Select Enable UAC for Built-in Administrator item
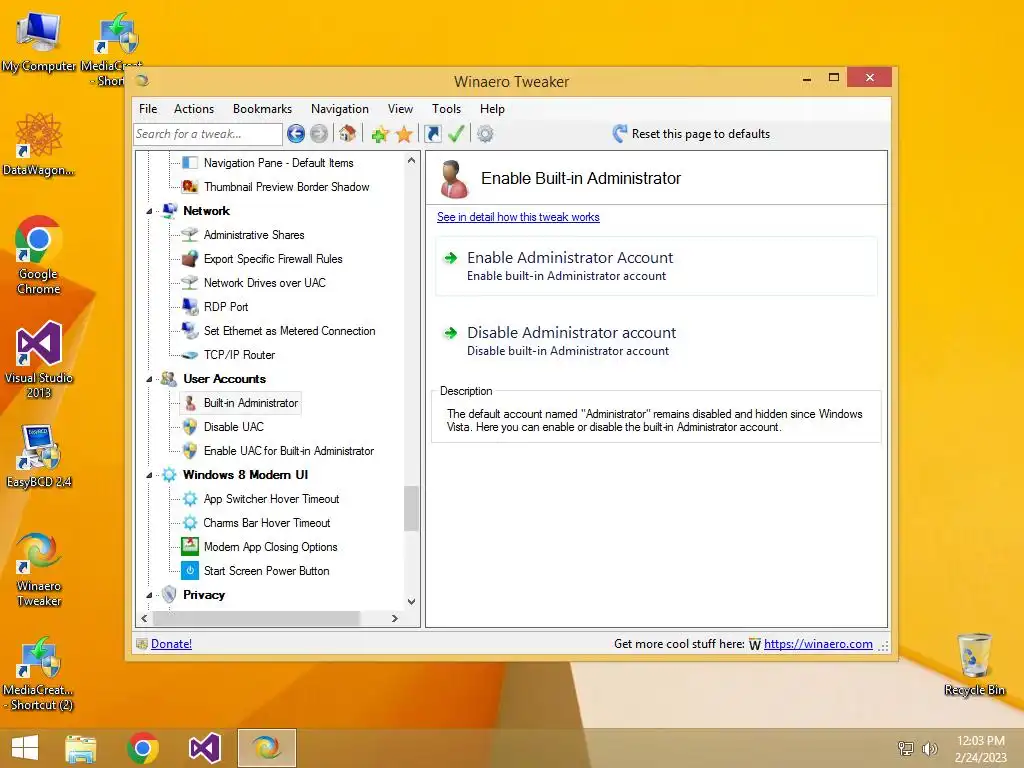Screen dimensions: 1024x768 coord(289,451)
